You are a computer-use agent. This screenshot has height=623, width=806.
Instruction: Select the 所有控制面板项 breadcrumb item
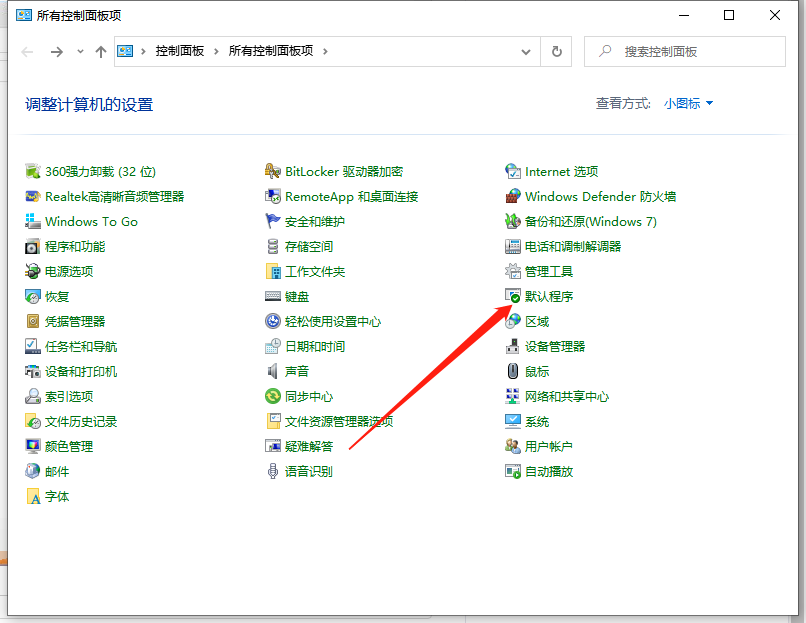[x=272, y=51]
